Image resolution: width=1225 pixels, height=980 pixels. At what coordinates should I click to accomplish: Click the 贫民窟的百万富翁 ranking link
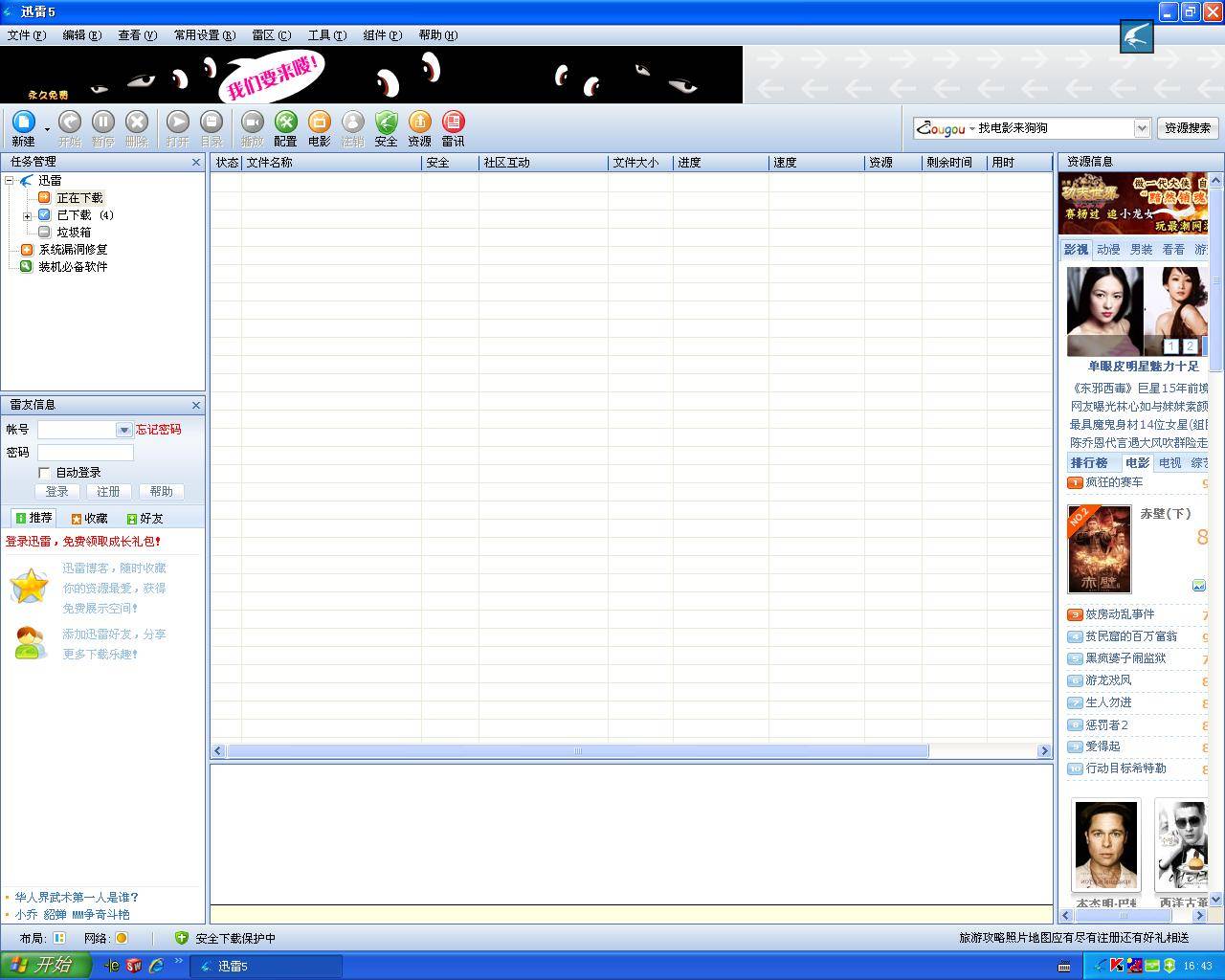1131,636
